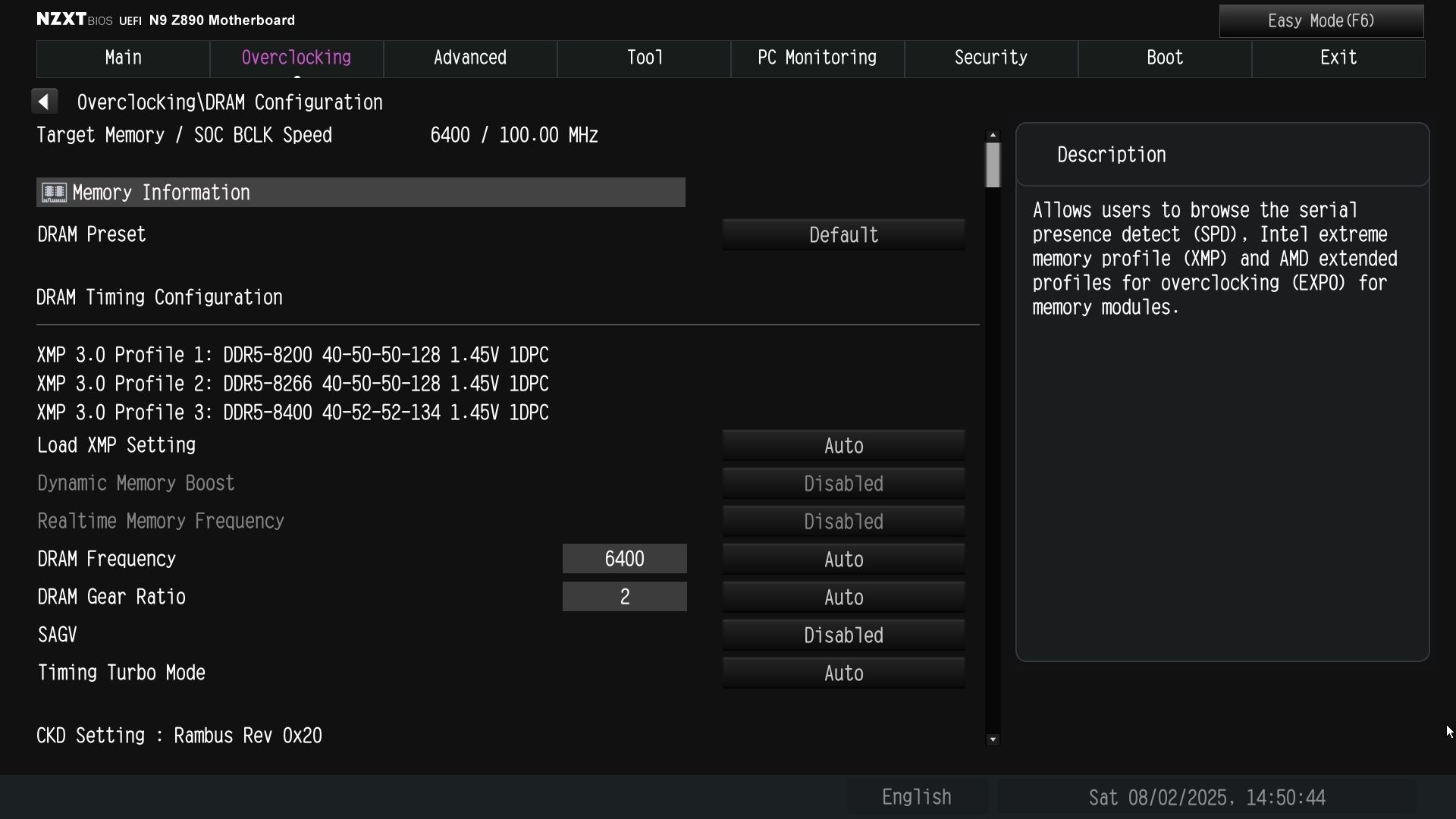Viewport: 1456px width, 819px height.
Task: Click the DRAM Frequency label
Action: point(107,559)
